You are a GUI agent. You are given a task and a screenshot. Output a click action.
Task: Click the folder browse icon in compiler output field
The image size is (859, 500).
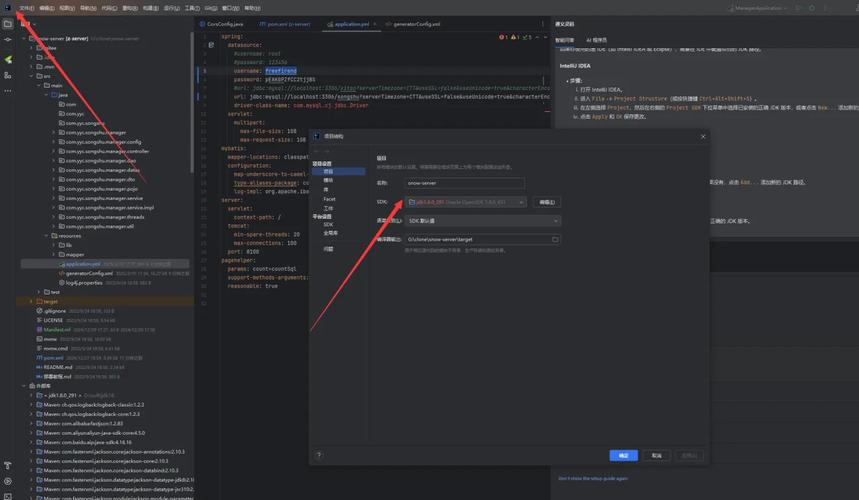point(555,240)
